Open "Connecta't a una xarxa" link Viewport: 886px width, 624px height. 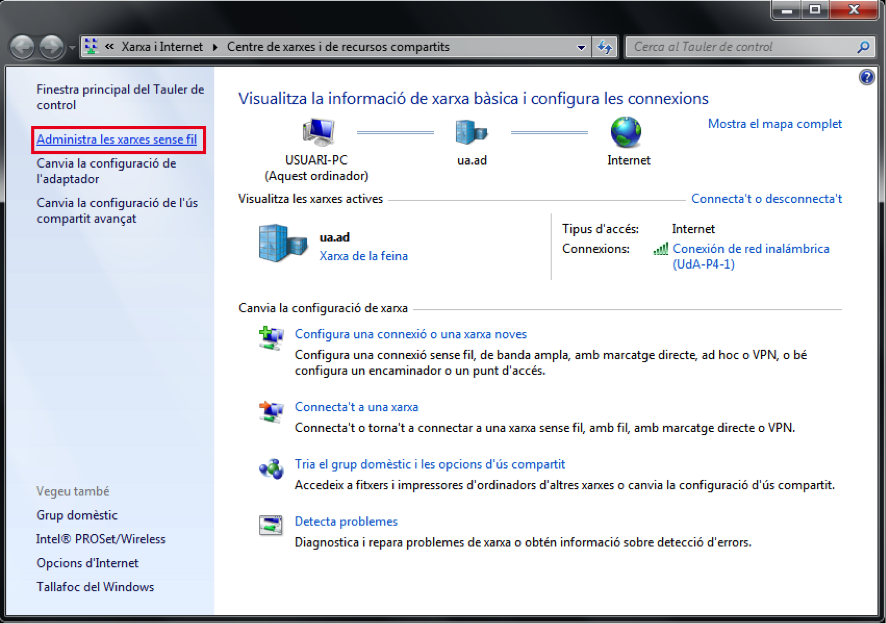[x=357, y=407]
